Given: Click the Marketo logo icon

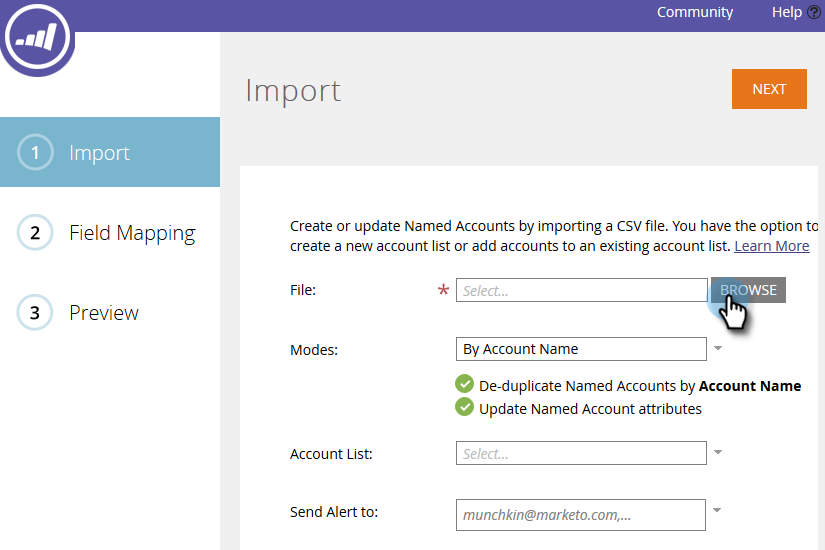Looking at the screenshot, I should 37,39.
